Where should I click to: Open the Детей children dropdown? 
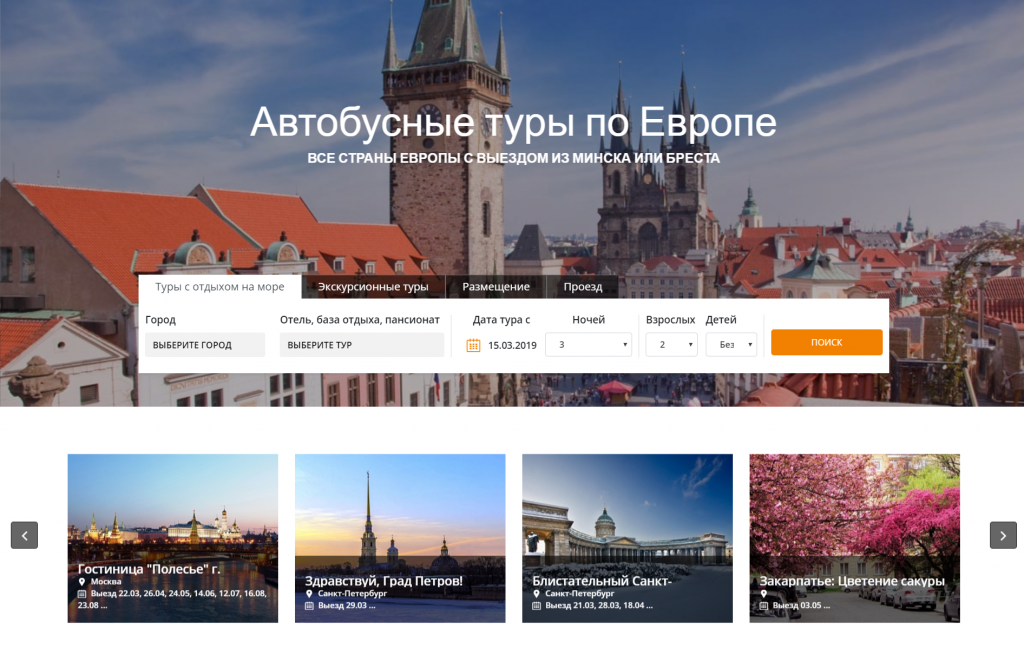click(731, 345)
